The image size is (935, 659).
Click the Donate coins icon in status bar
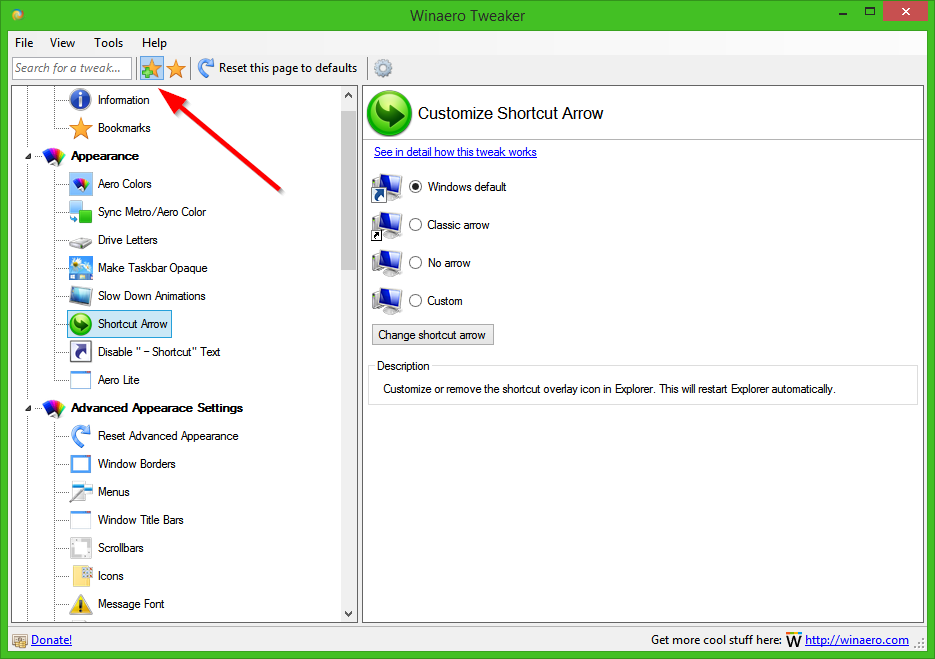20,641
